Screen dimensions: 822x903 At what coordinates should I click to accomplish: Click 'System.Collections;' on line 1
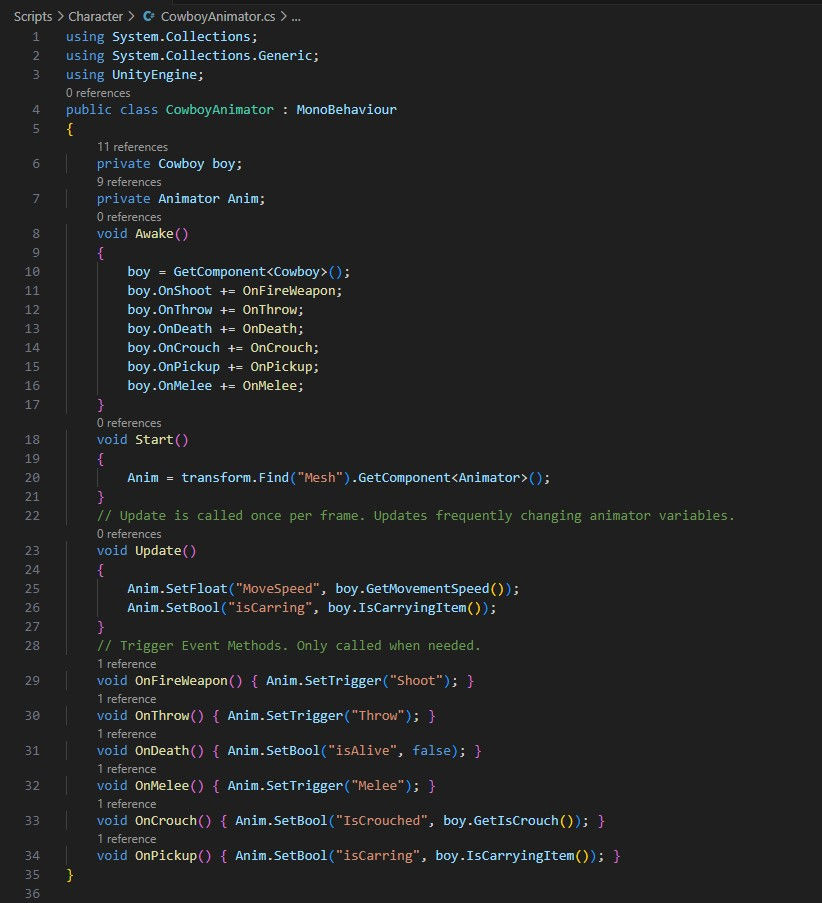pyautogui.click(x=185, y=37)
